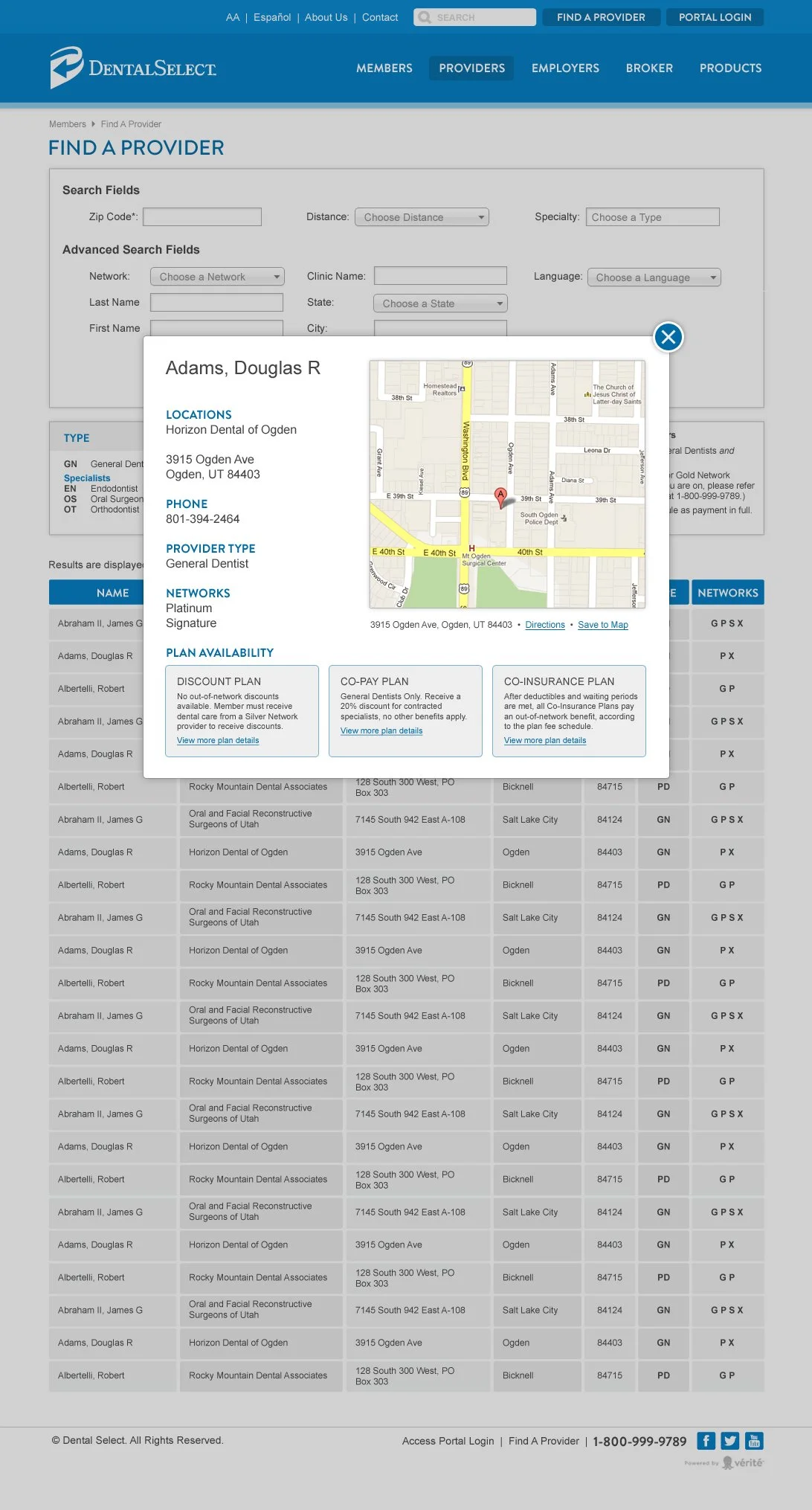Open the Products menu
The width and height of the screenshot is (812, 1510).
click(730, 68)
